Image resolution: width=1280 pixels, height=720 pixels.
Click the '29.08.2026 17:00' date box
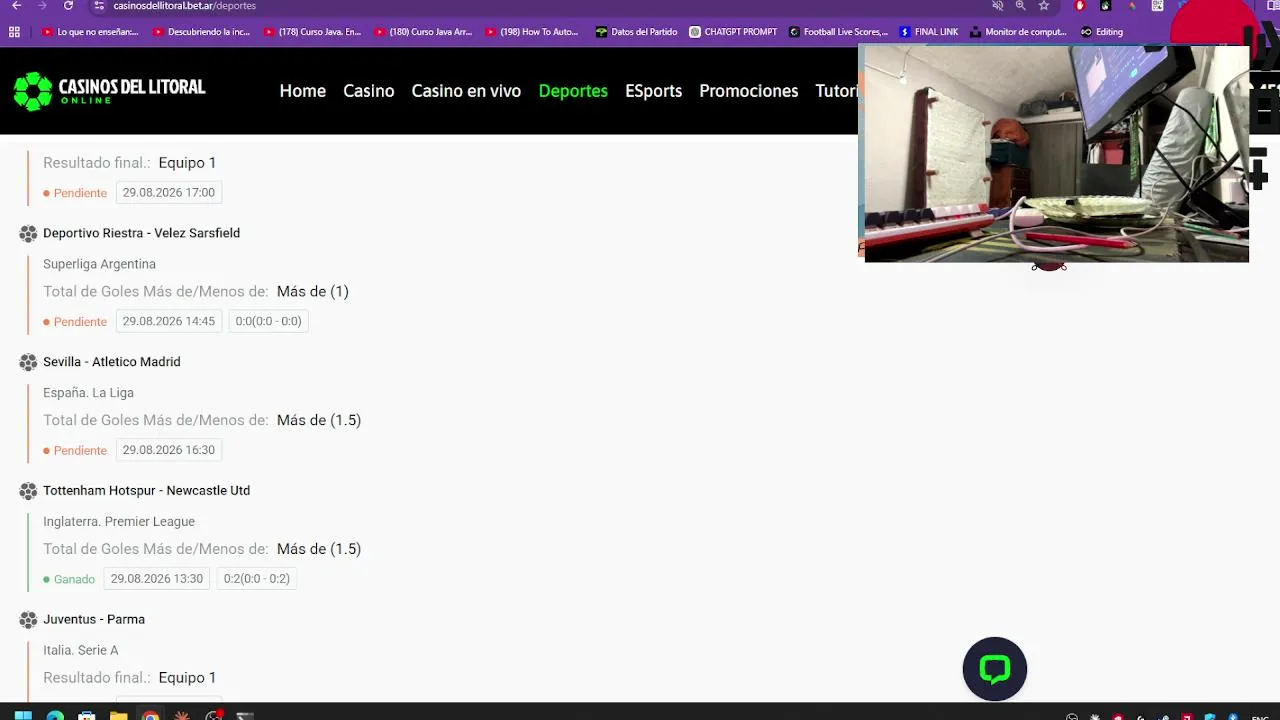169,193
